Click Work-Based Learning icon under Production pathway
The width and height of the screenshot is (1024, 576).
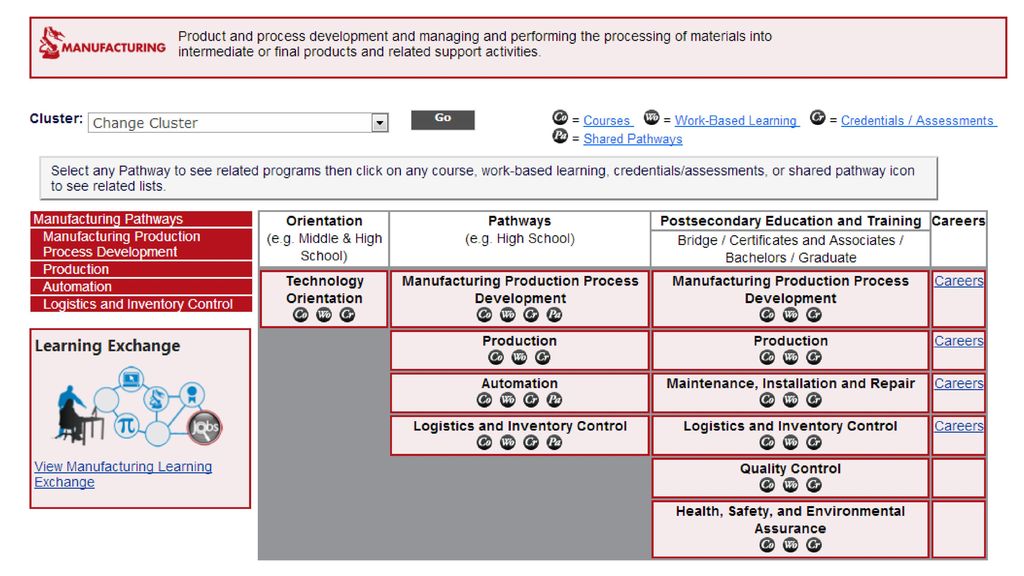[x=519, y=357]
